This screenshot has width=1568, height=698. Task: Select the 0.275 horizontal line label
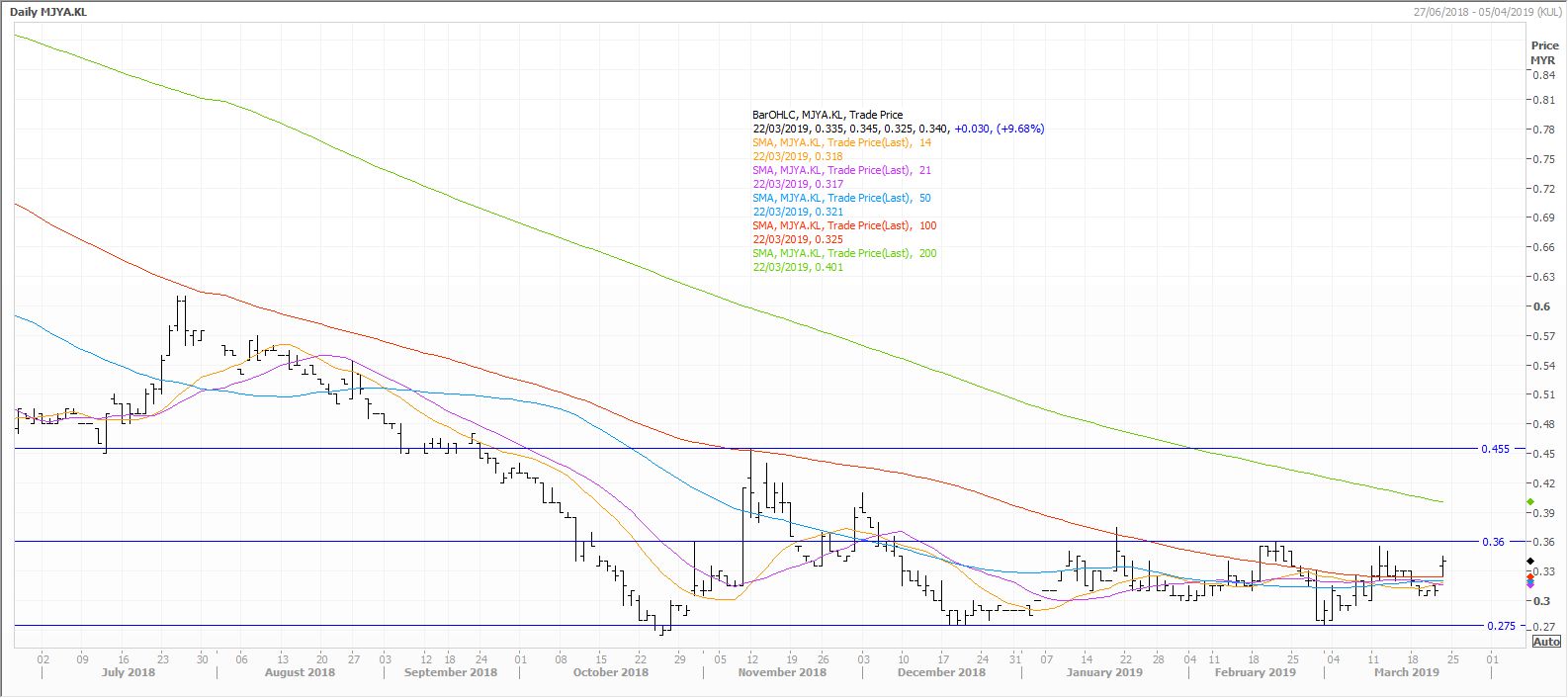[1500, 626]
